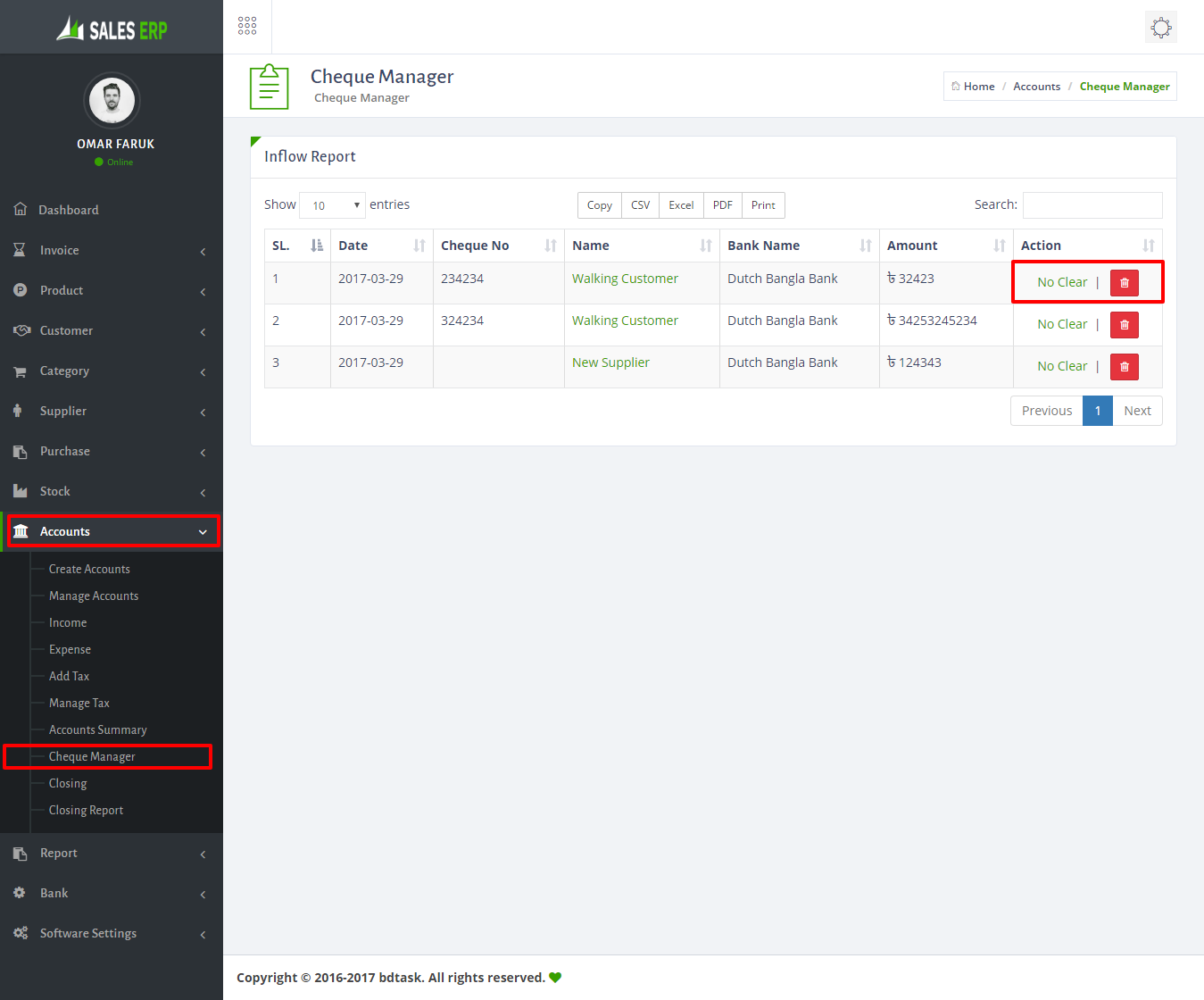Image resolution: width=1204 pixels, height=1000 pixels.
Task: Click the grid menu icon in top bar
Action: pos(247,26)
